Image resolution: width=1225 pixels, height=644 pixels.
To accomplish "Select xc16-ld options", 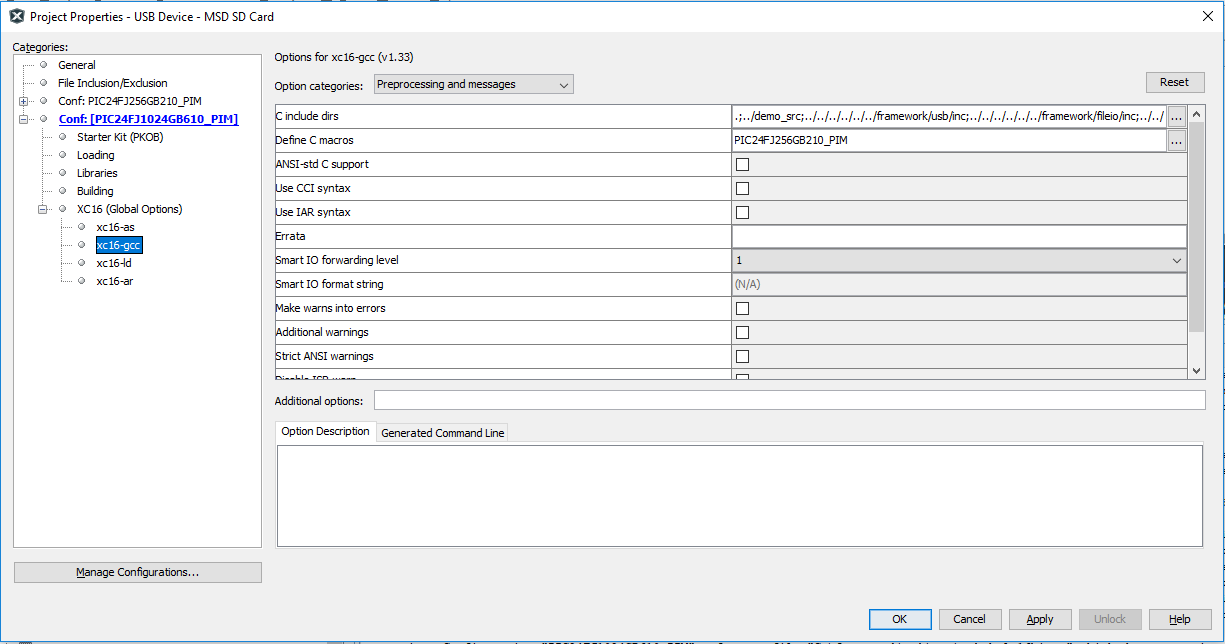I will (x=114, y=263).
